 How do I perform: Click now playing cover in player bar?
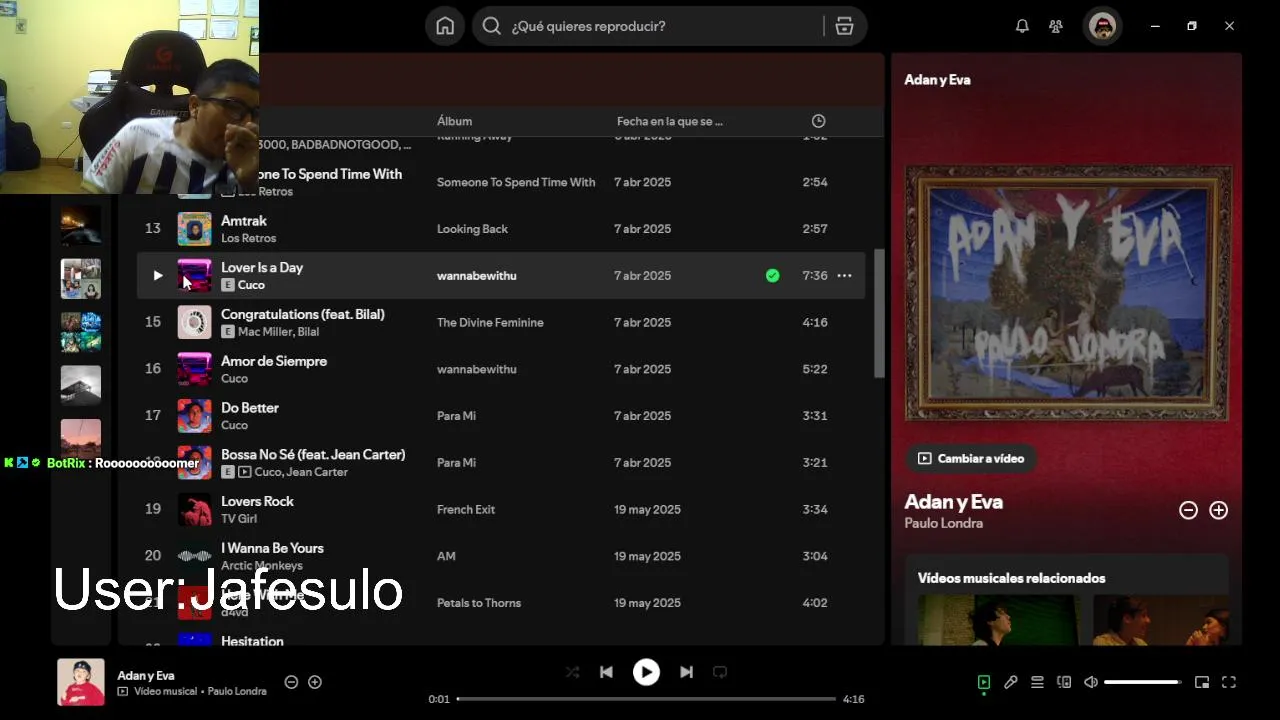pyautogui.click(x=81, y=682)
